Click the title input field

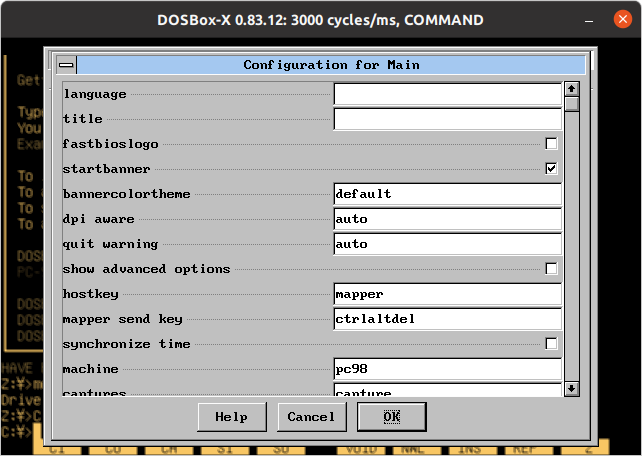[x=448, y=119]
